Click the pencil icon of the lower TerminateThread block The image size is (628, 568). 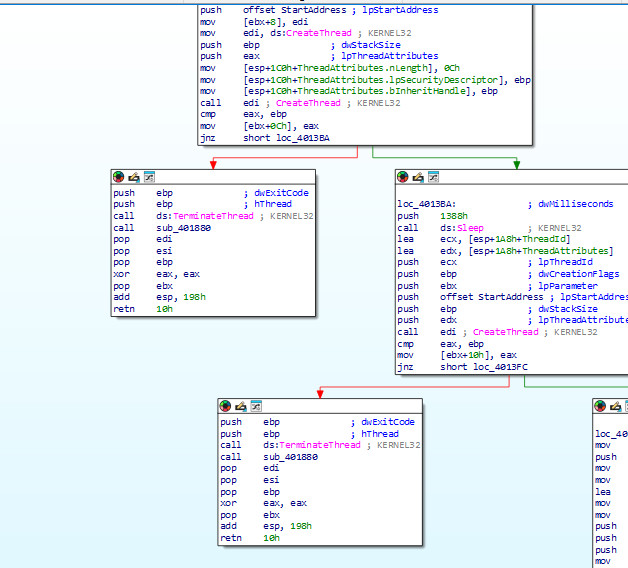[241, 406]
